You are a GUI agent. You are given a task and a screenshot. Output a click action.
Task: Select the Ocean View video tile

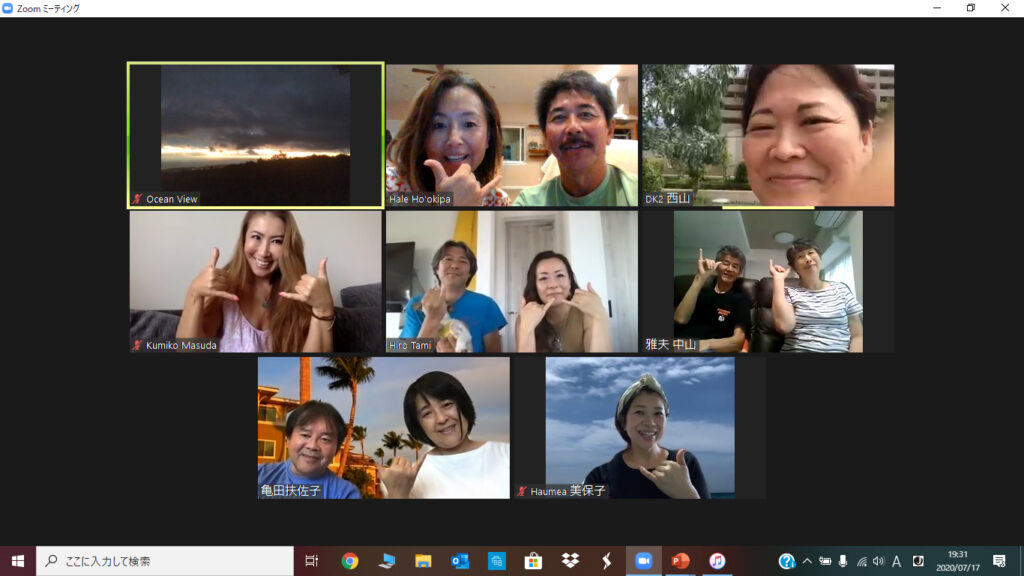point(255,135)
